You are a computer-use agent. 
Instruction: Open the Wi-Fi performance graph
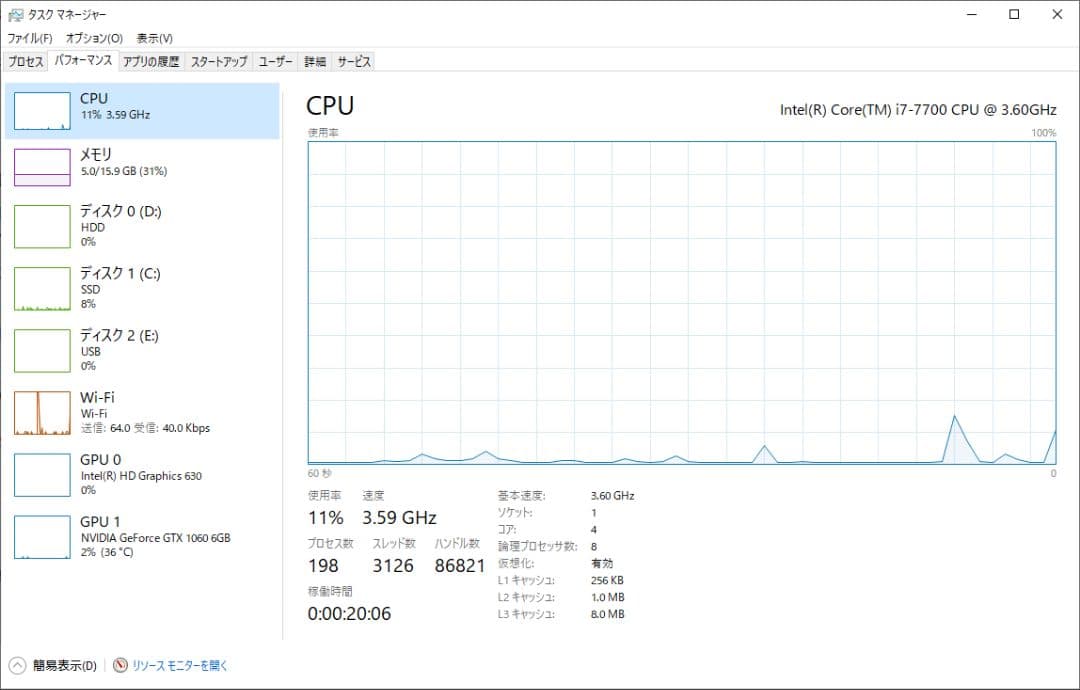point(42,413)
